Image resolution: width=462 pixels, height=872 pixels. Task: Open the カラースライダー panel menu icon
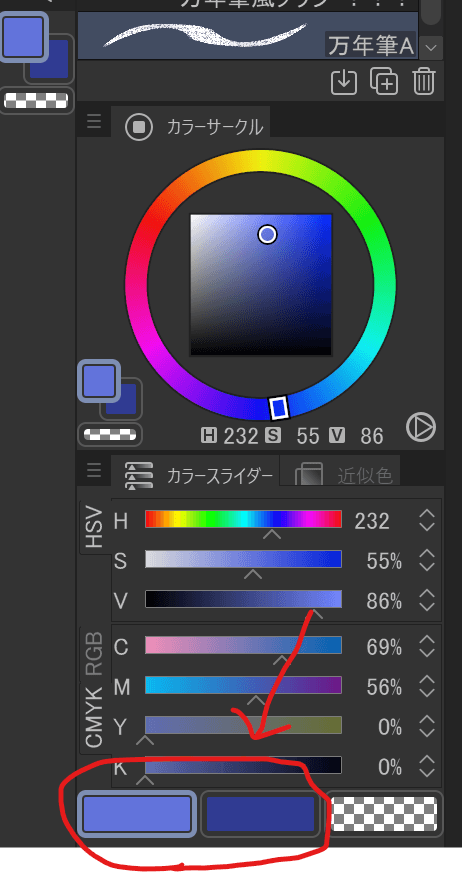point(94,470)
